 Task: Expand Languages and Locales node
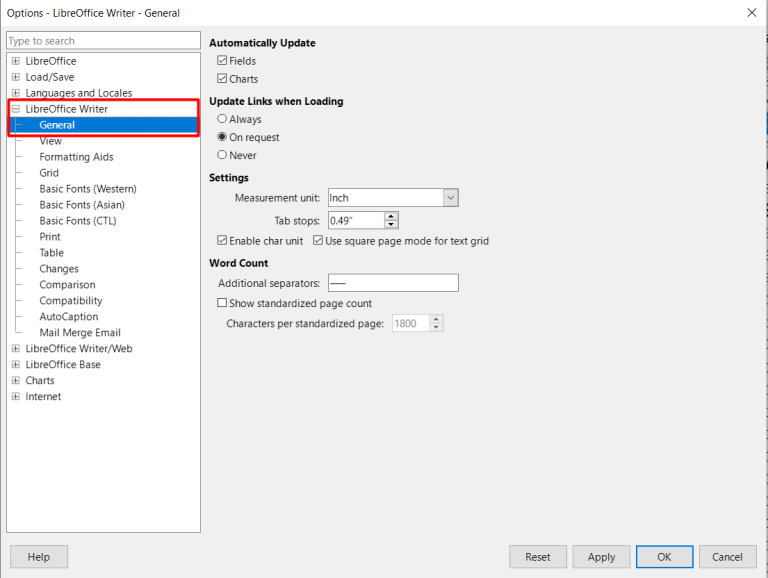click(16, 93)
